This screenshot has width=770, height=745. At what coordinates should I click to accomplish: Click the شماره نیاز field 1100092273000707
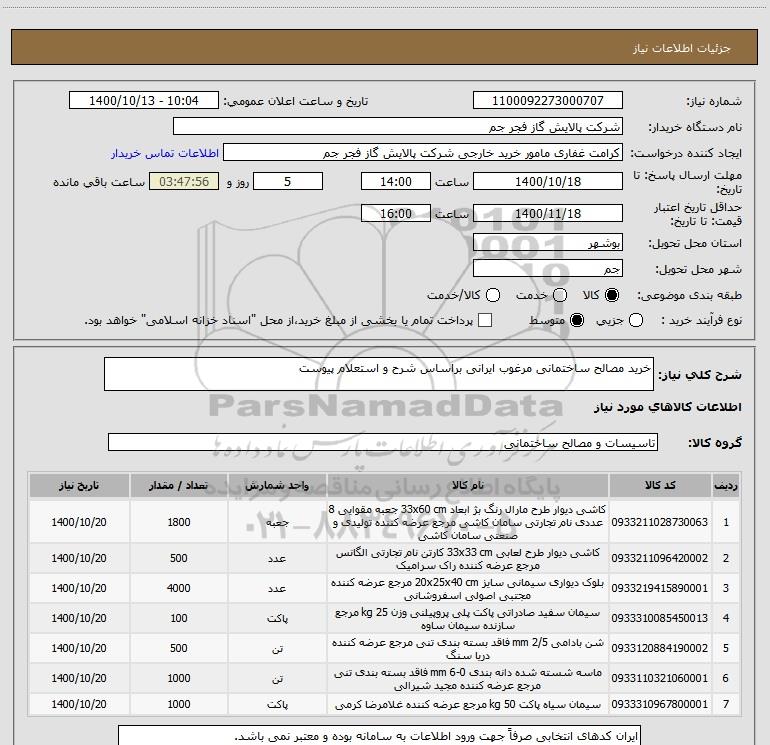pos(548,101)
